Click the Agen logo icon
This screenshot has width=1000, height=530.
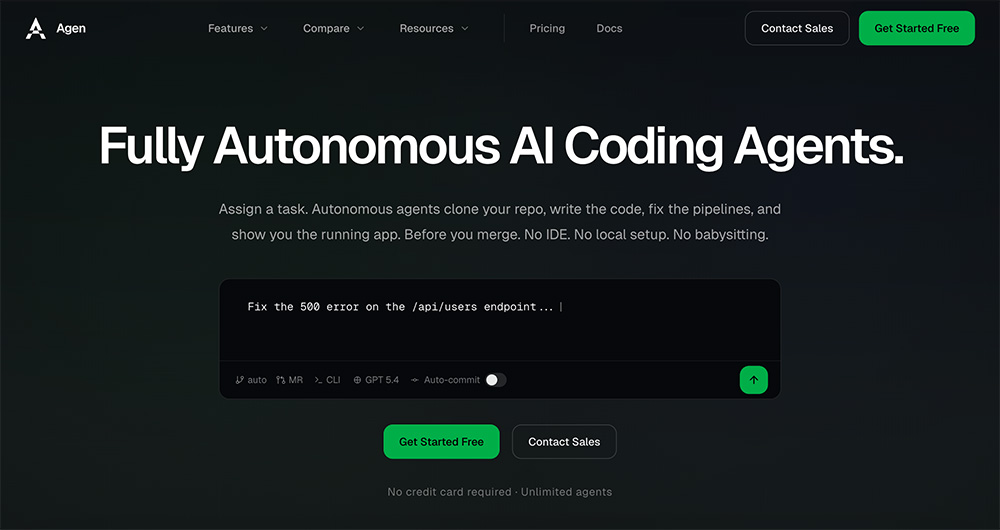tap(36, 28)
